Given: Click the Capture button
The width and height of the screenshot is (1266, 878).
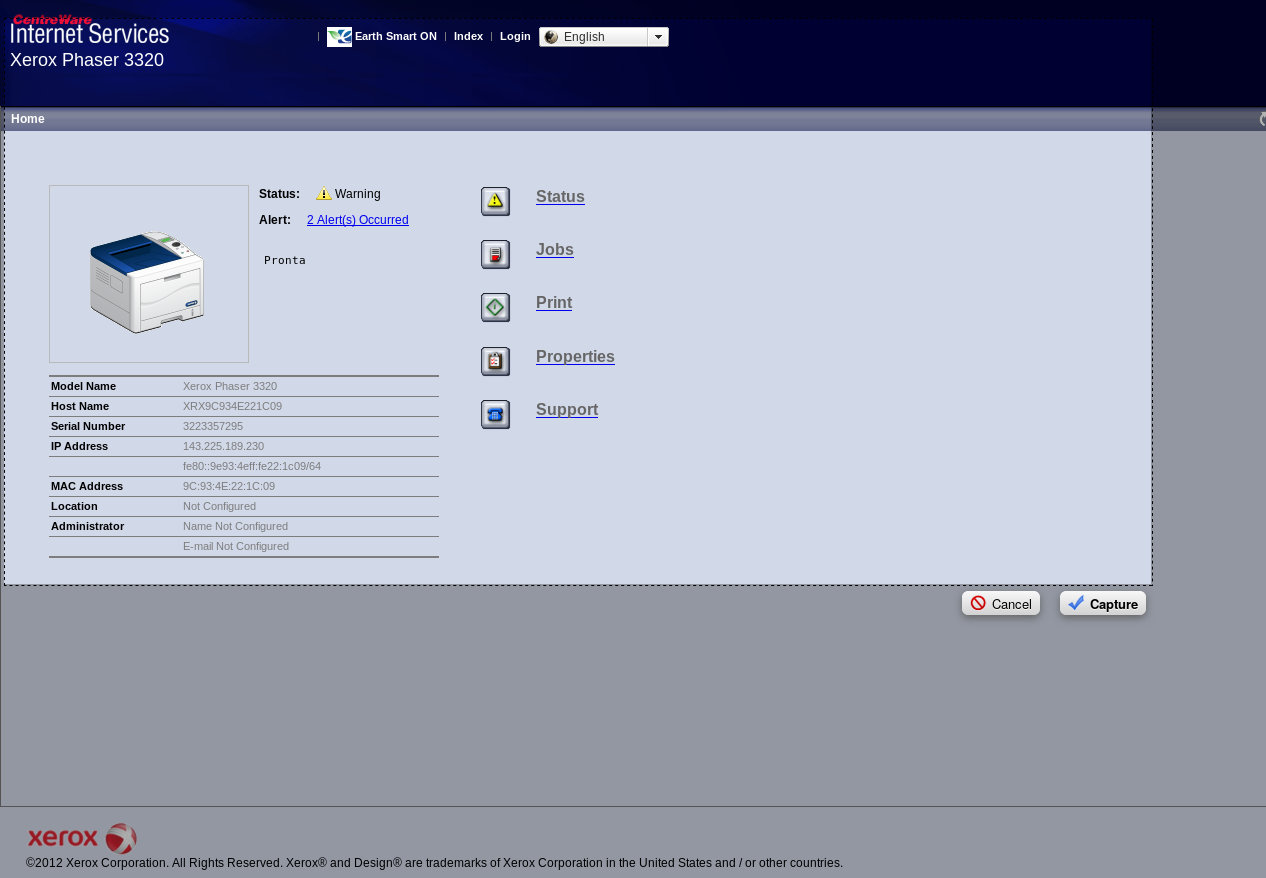Looking at the screenshot, I should coord(1103,603).
